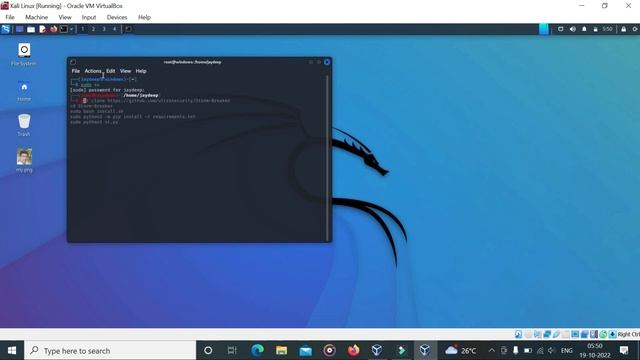Image resolution: width=640 pixels, height=360 pixels.
Task: Click the ENG language indicator
Action: click(567, 350)
